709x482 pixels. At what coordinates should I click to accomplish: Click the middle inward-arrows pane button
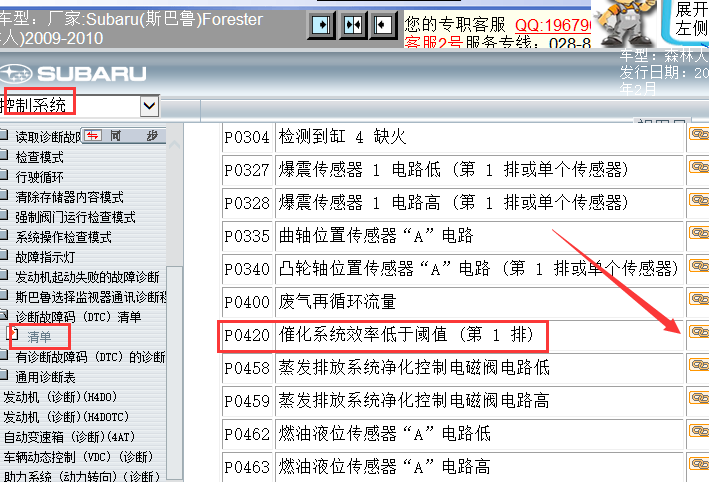click(353, 24)
